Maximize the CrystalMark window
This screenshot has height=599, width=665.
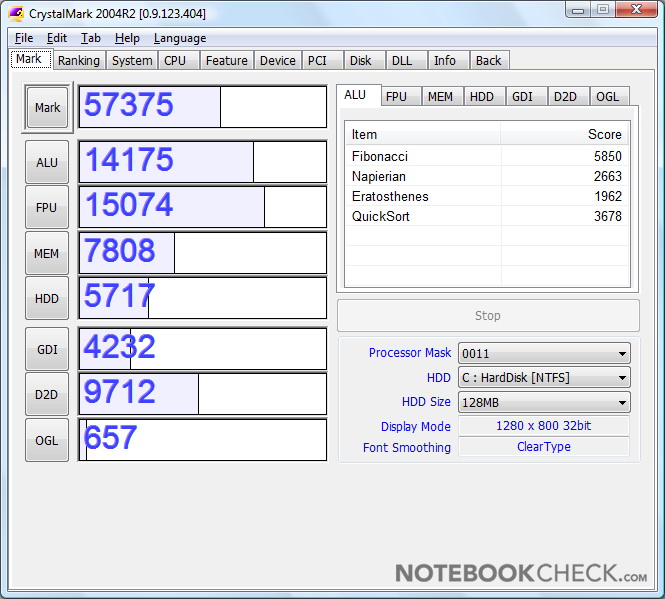tap(602, 10)
